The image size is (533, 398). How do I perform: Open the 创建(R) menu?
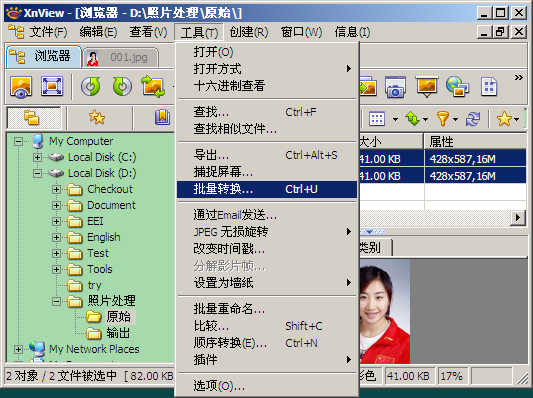pyautogui.click(x=249, y=32)
